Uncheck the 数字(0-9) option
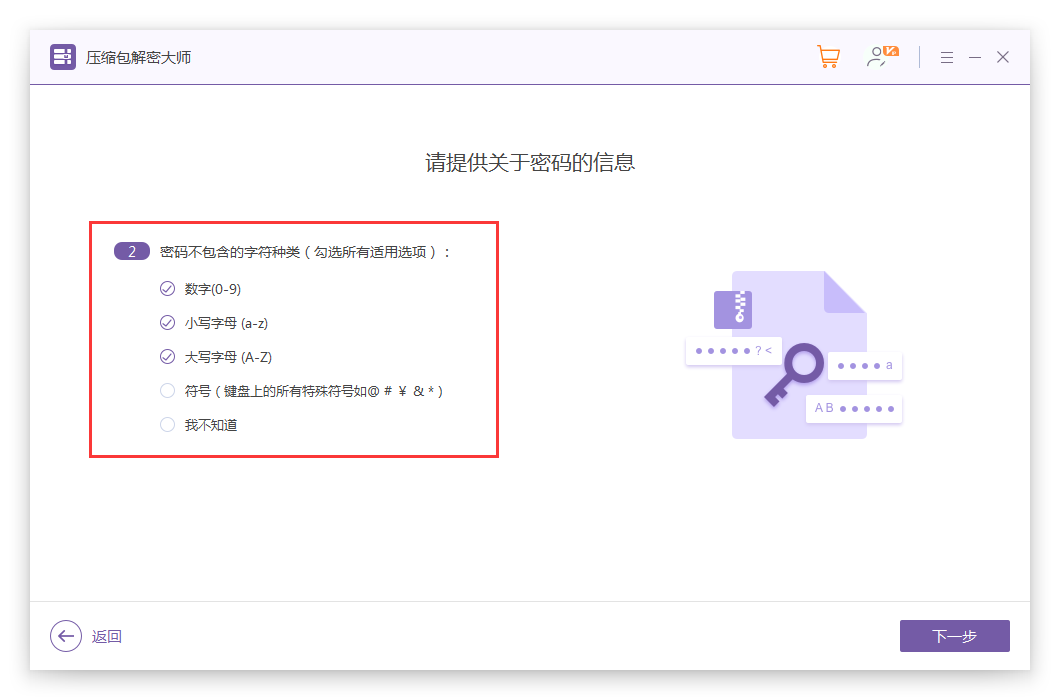Image resolution: width=1060 pixels, height=700 pixels. pos(167,289)
